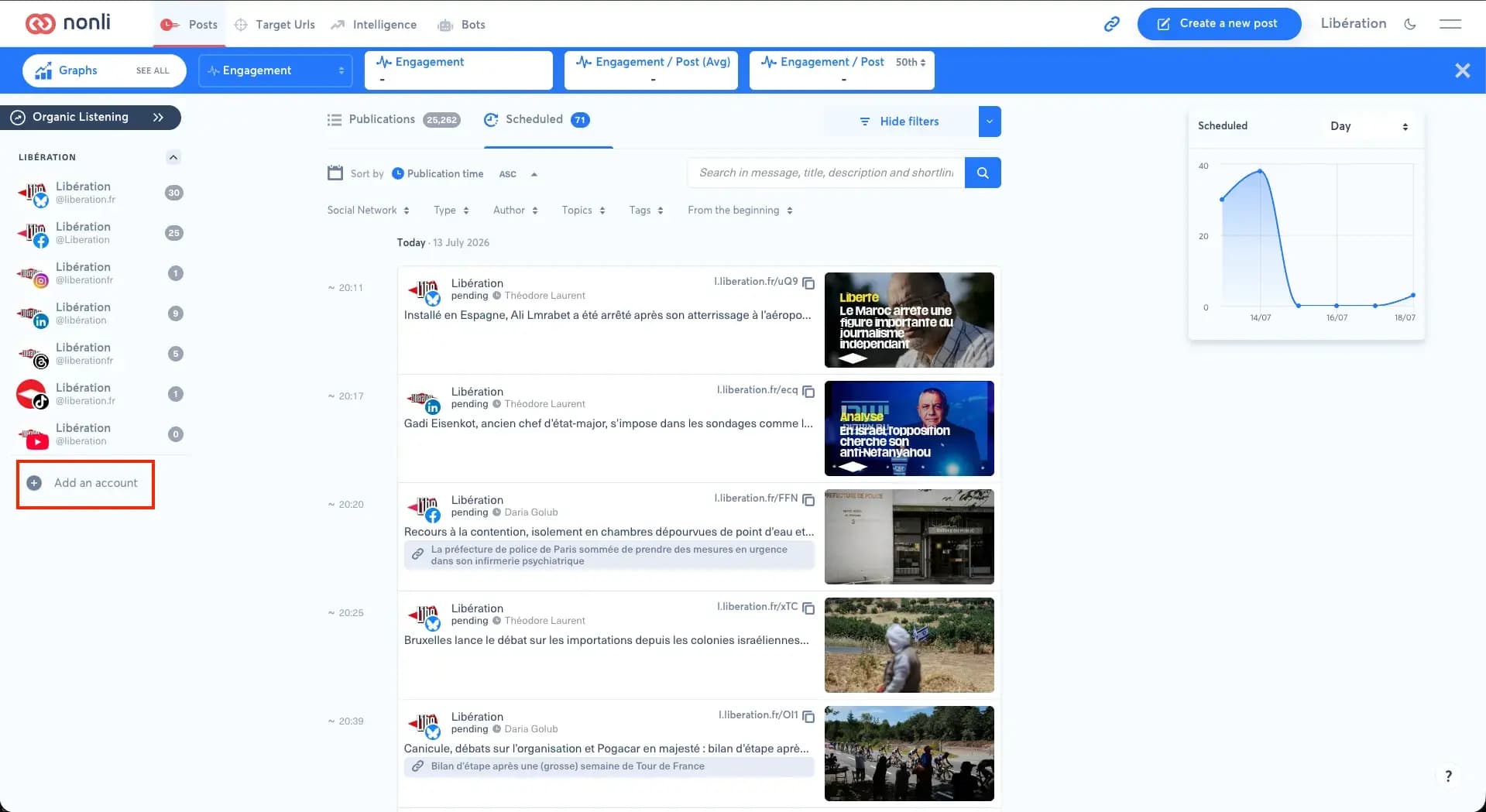This screenshot has width=1486, height=812.
Task: Open the From the beginning date filter
Action: [x=740, y=211]
